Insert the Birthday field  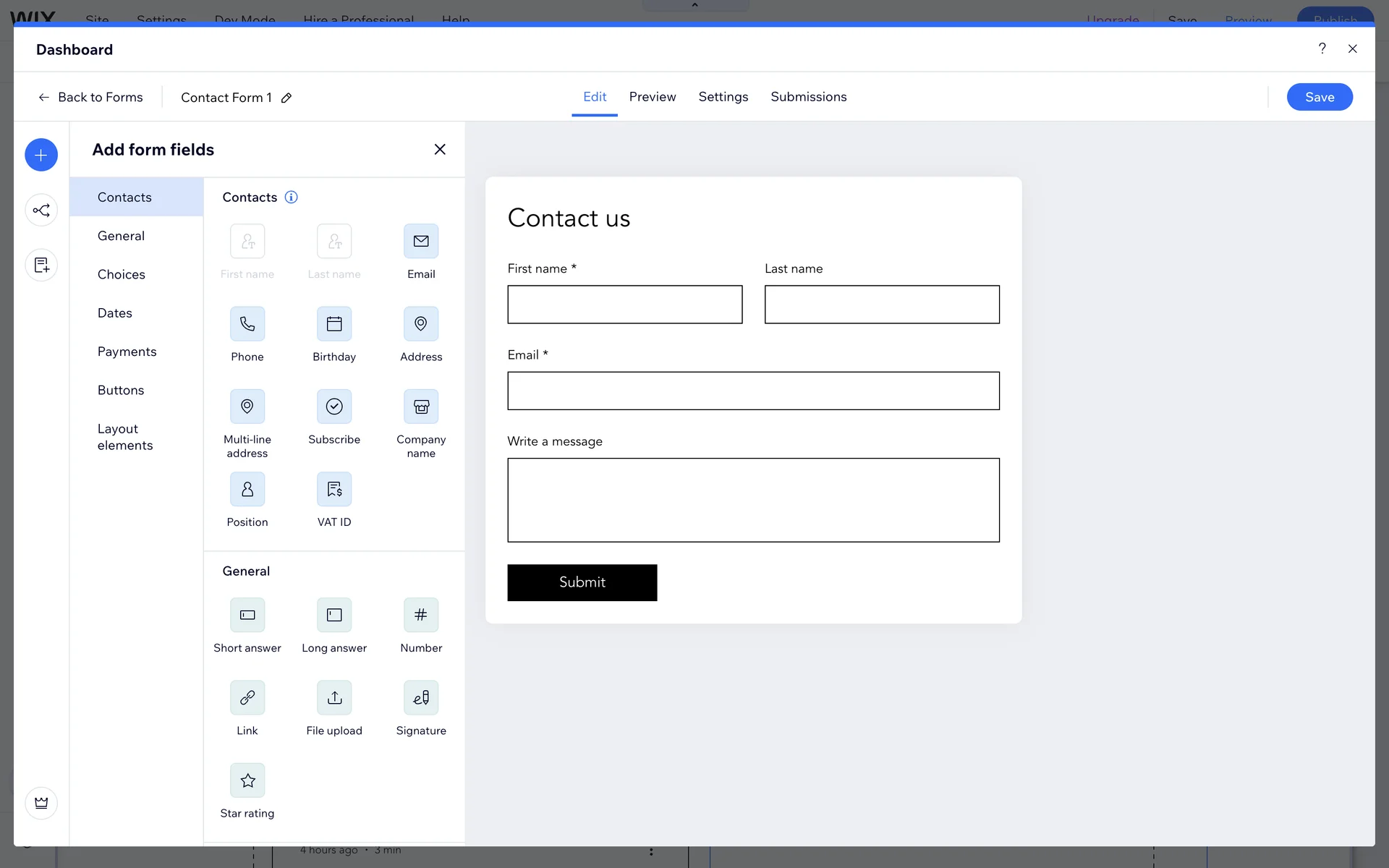tap(334, 324)
